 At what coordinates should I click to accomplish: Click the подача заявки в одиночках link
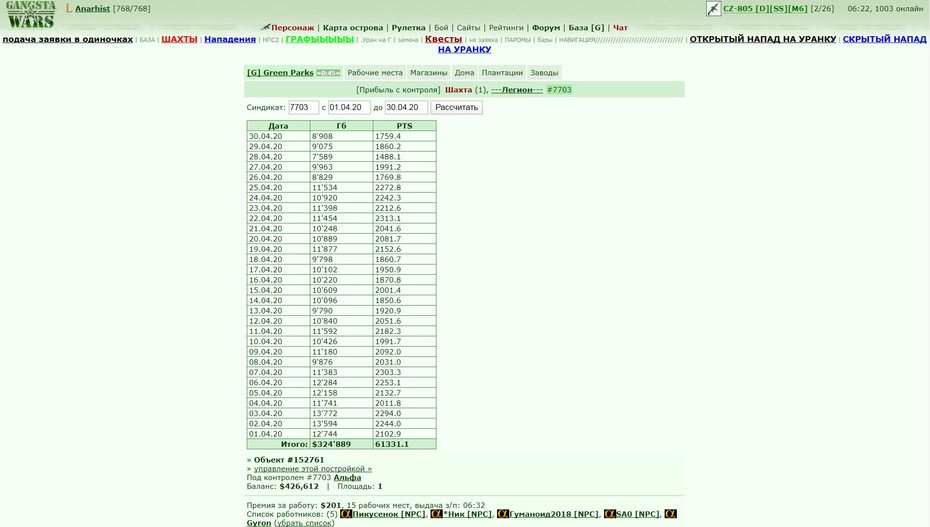coord(68,39)
